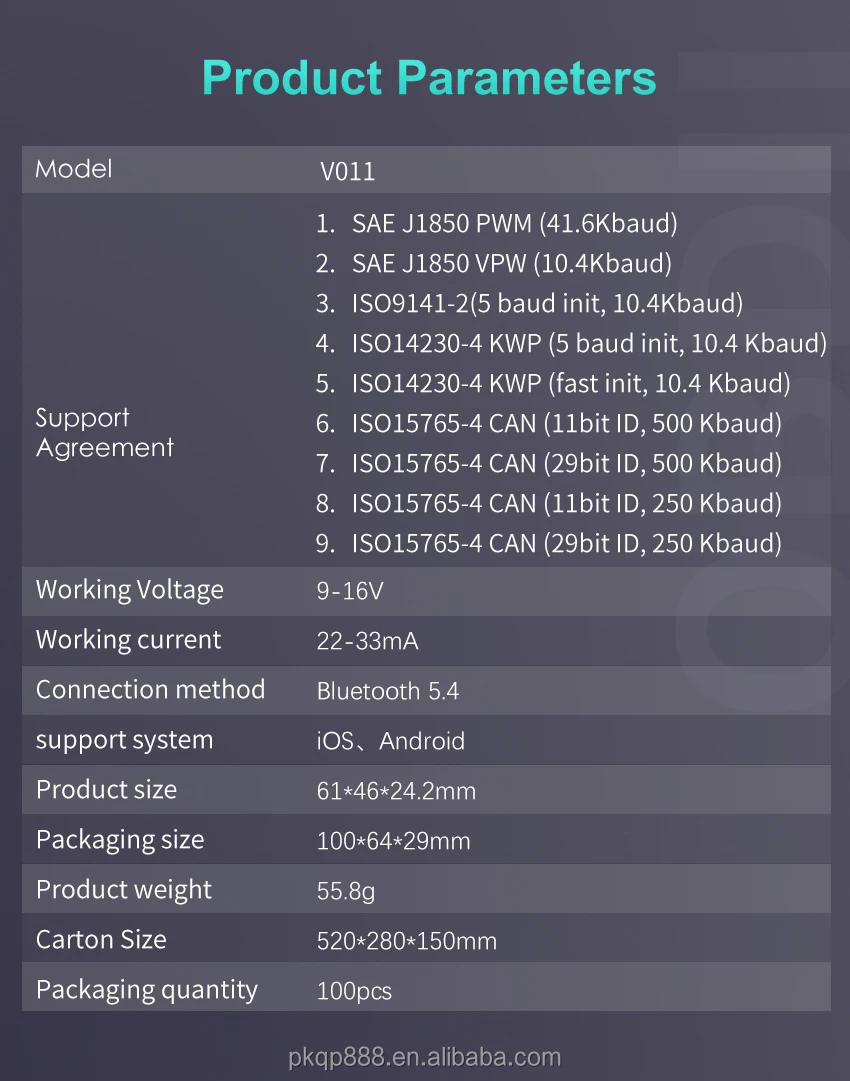
Task: Click the Support Agreement label
Action: [x=104, y=432]
